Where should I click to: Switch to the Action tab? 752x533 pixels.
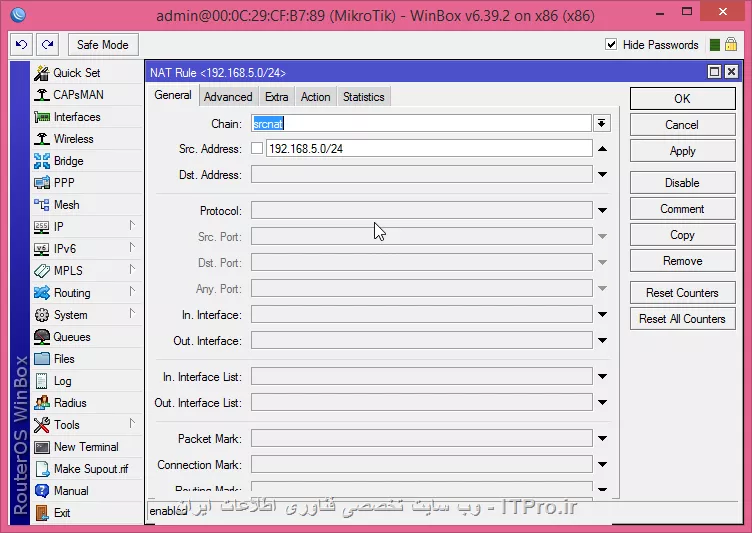coord(315,97)
